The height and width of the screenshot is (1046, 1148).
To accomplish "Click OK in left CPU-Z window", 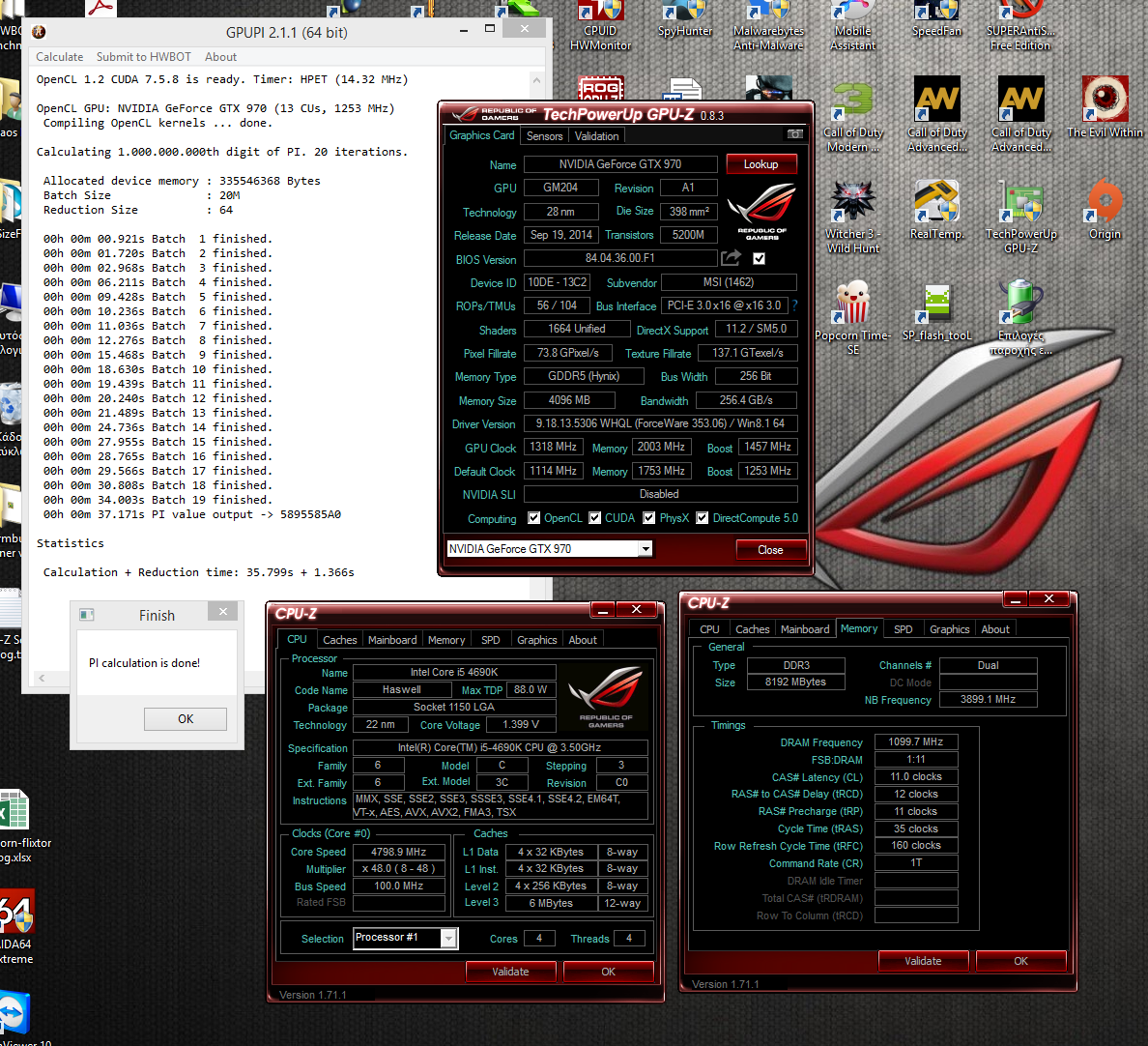I will pos(609,972).
